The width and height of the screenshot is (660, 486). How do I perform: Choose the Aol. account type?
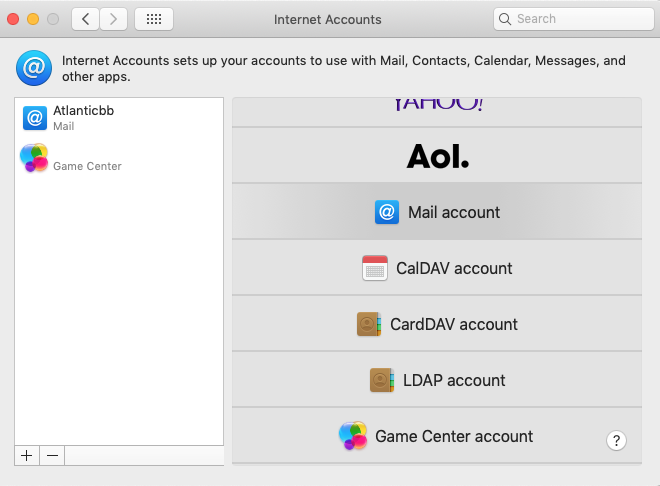pos(437,155)
